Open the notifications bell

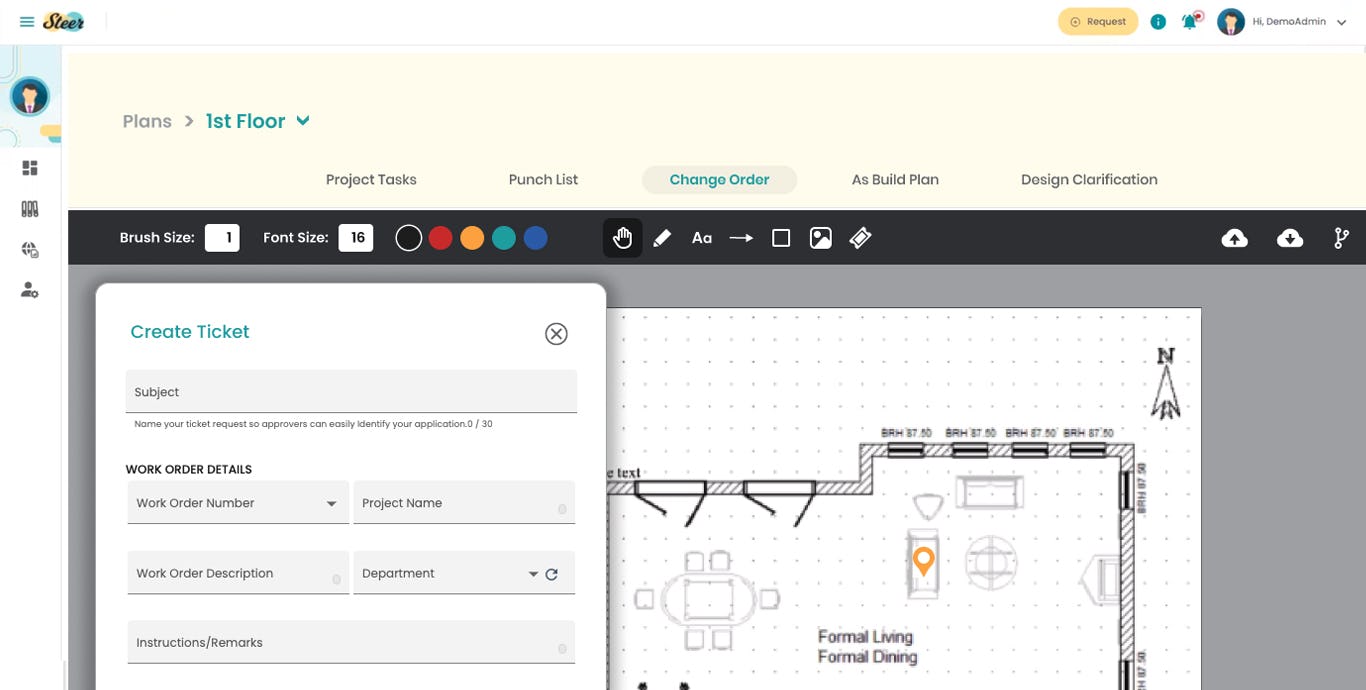[x=1189, y=20]
